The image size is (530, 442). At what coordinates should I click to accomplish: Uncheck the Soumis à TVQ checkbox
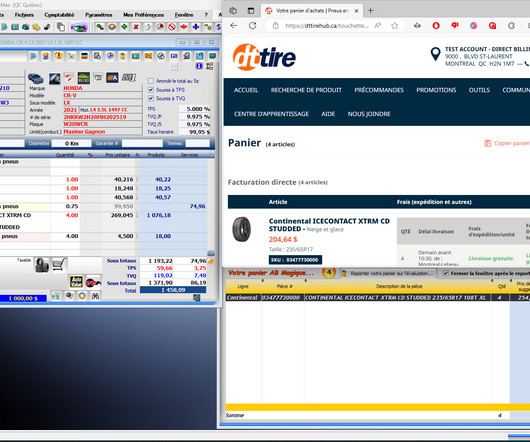151,98
